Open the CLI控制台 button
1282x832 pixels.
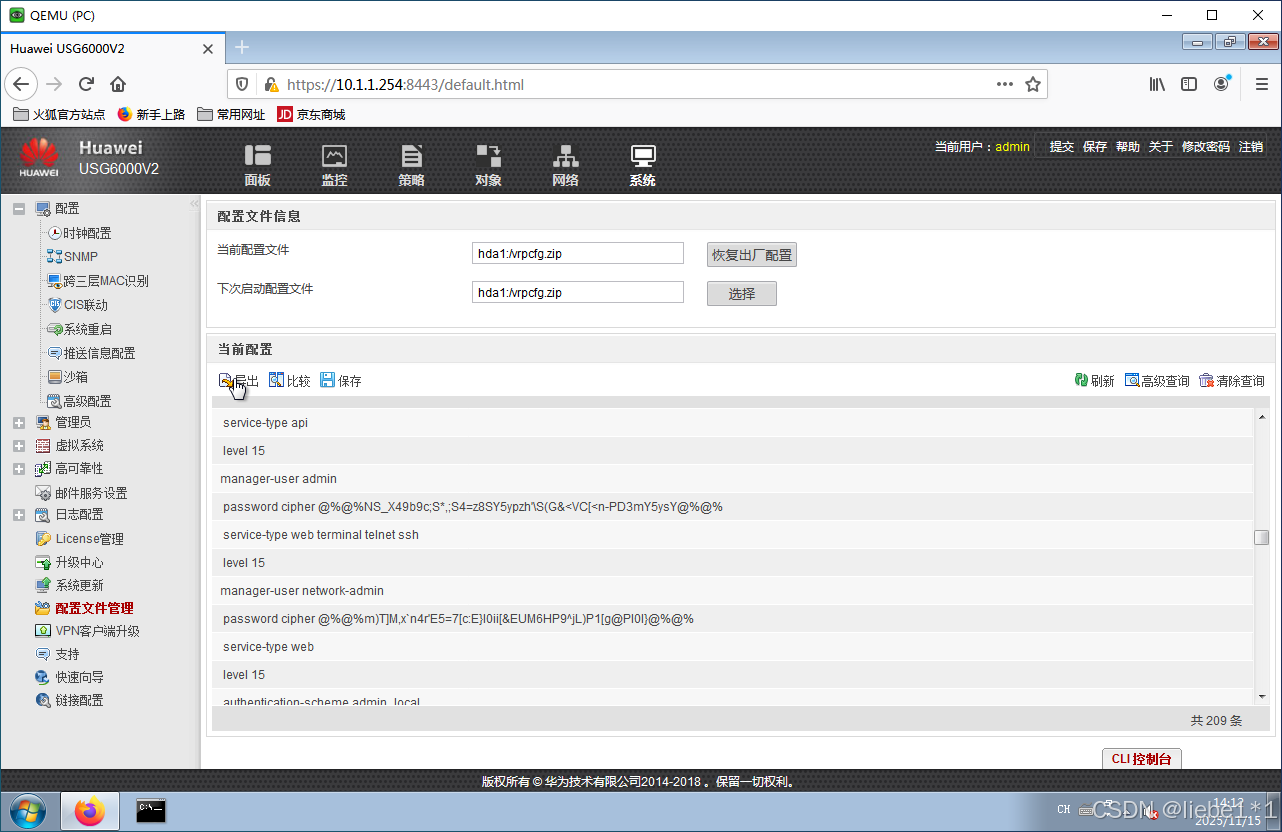(1141, 758)
